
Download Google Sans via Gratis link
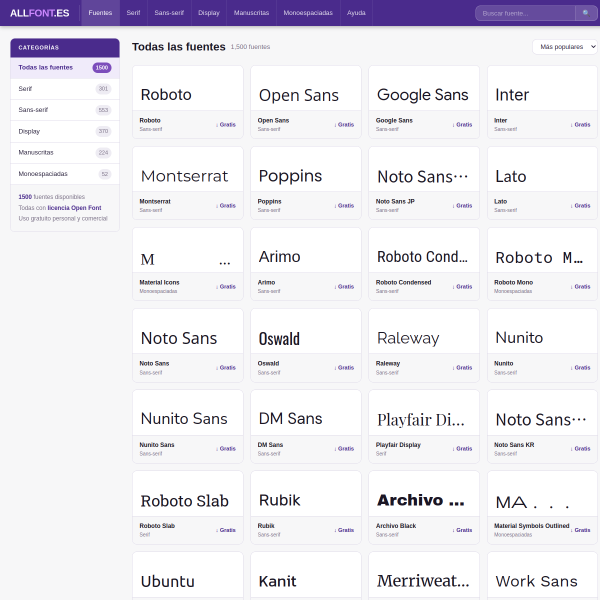pyautogui.click(x=462, y=125)
